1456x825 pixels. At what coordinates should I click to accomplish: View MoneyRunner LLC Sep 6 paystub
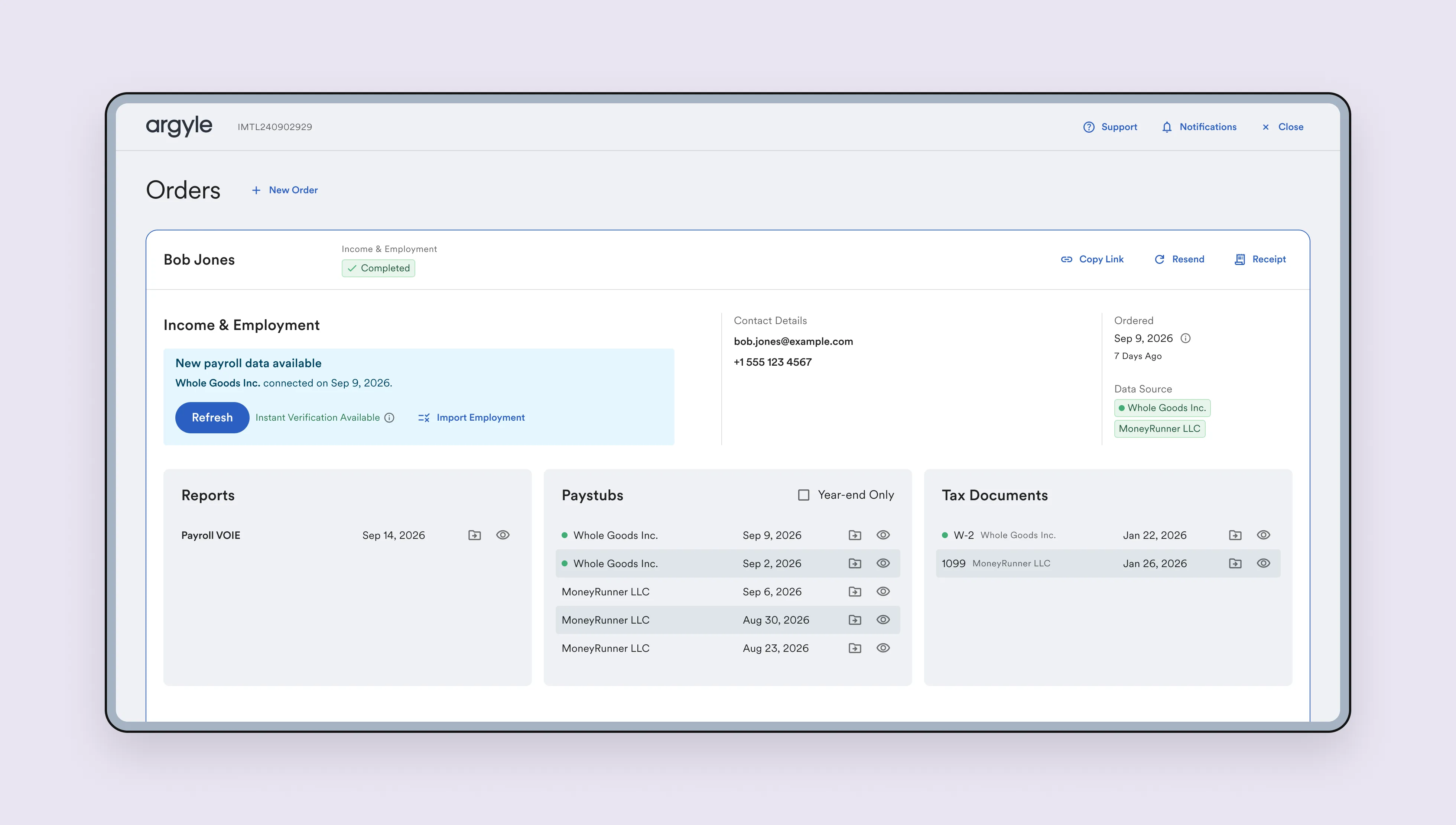point(883,592)
